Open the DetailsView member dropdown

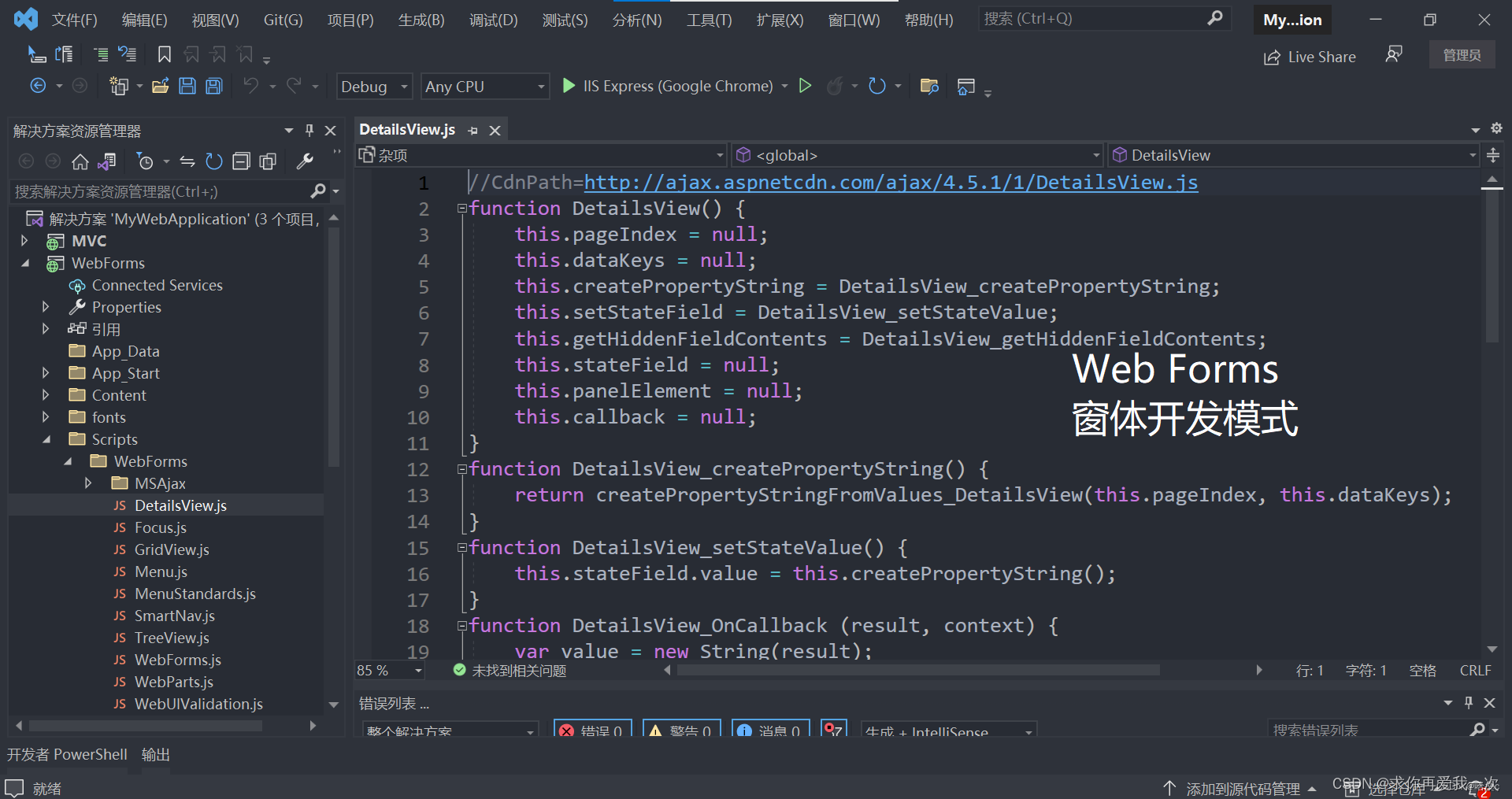point(1292,155)
